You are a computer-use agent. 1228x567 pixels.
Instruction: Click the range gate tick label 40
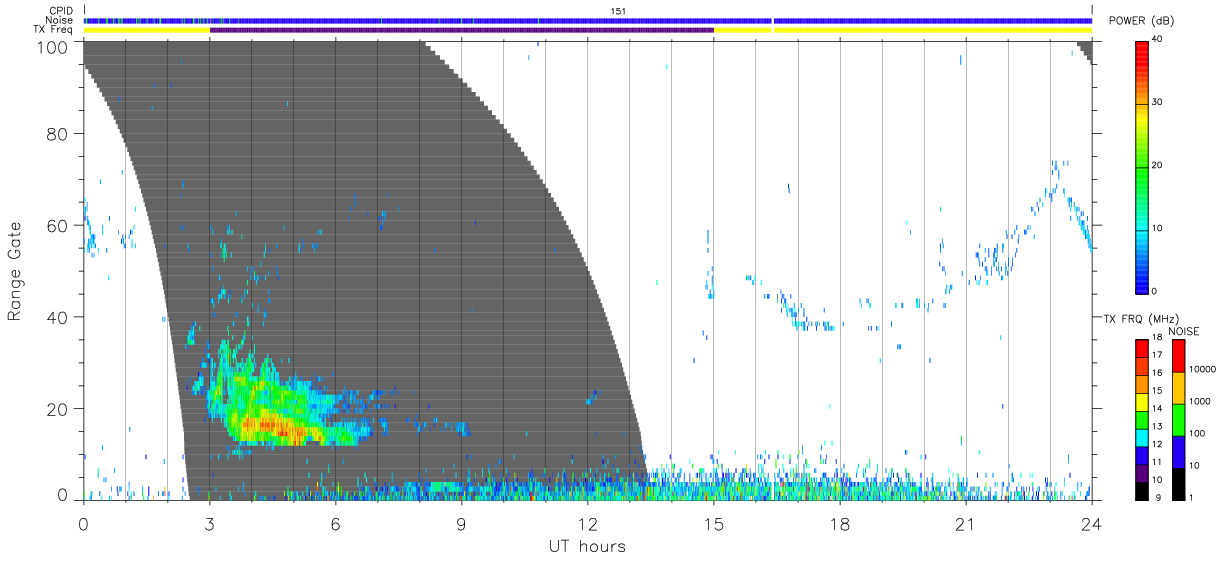(x=58, y=317)
